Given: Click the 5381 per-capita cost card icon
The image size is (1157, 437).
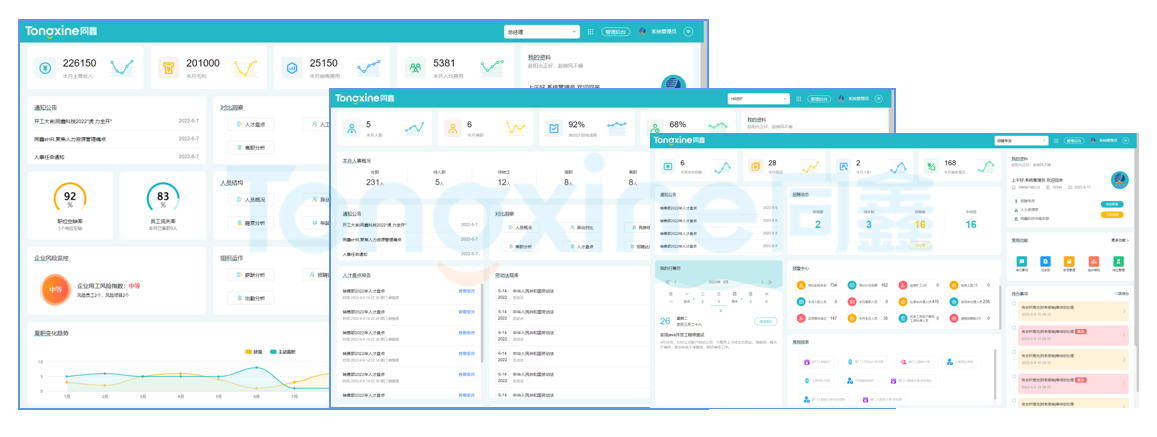Looking at the screenshot, I should pos(415,68).
